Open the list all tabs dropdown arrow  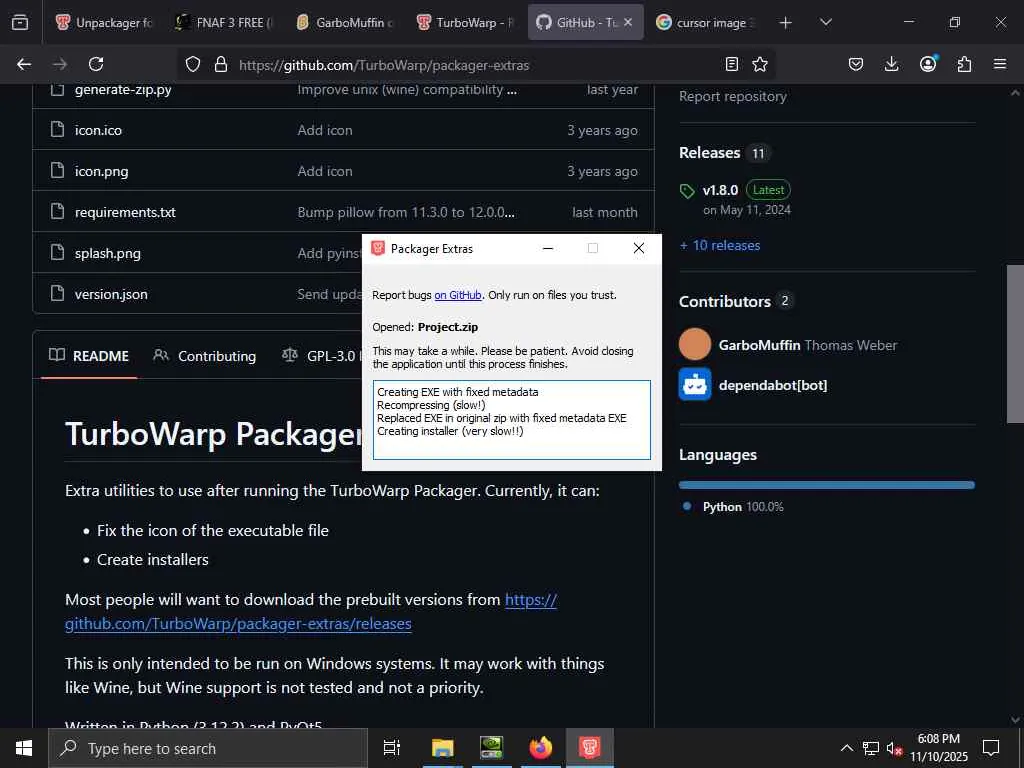pyautogui.click(x=825, y=22)
